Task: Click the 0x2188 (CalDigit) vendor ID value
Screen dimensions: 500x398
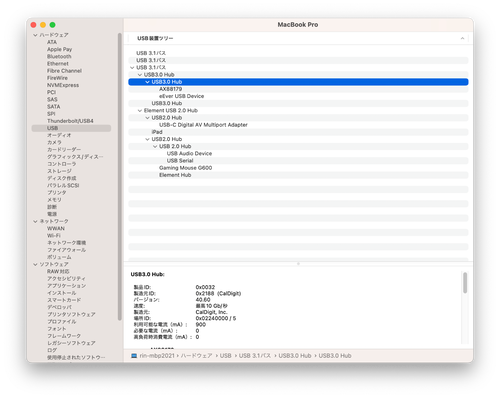Action: click(218, 293)
